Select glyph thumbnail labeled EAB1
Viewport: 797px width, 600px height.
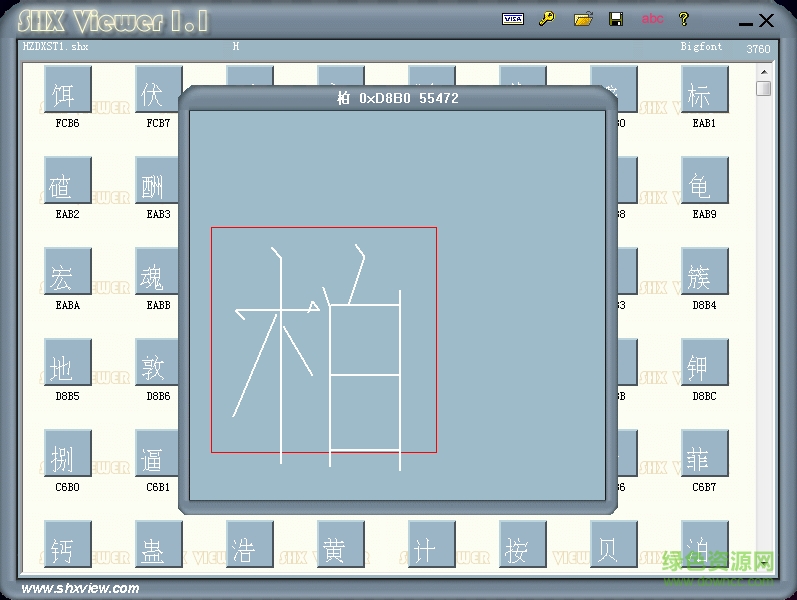704,90
